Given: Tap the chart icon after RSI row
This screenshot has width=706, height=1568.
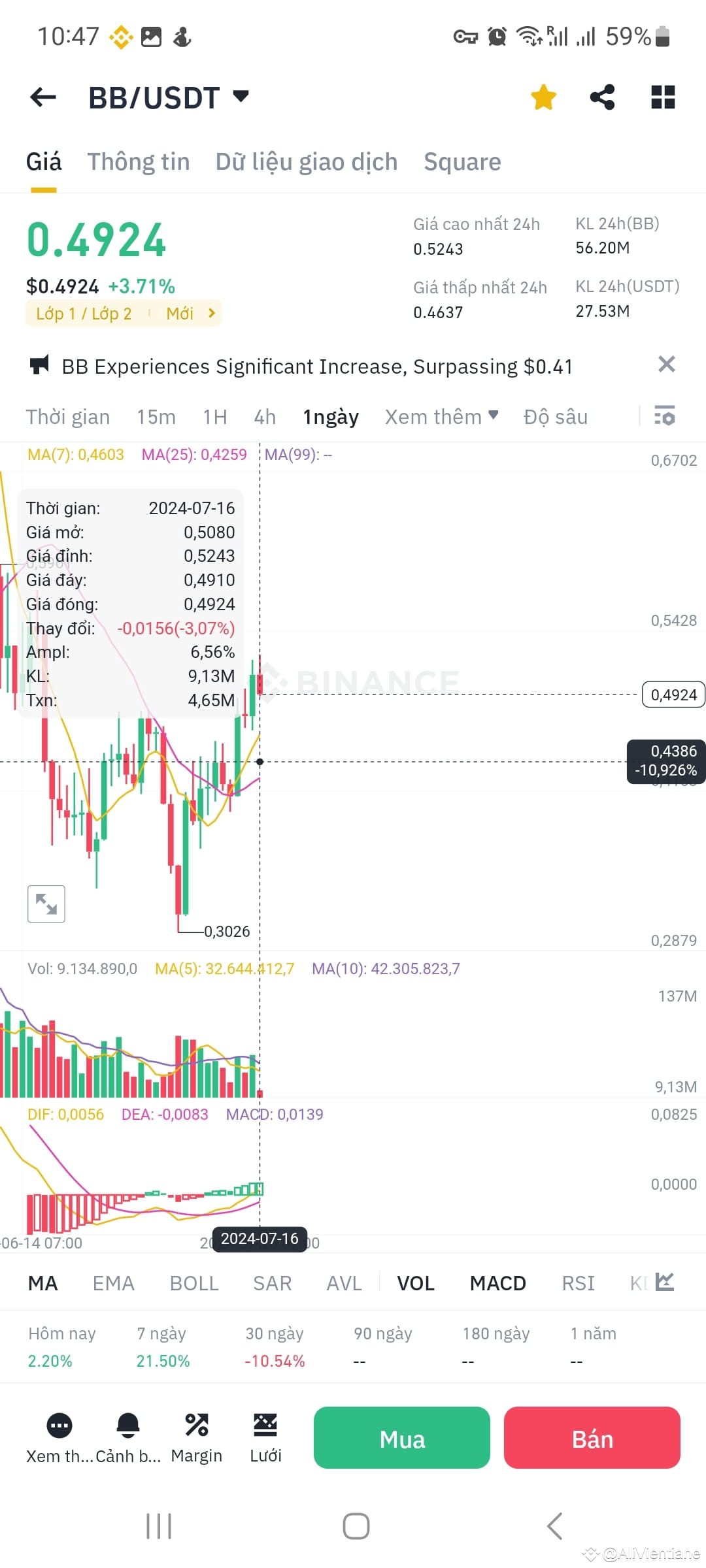Looking at the screenshot, I should point(663,1282).
